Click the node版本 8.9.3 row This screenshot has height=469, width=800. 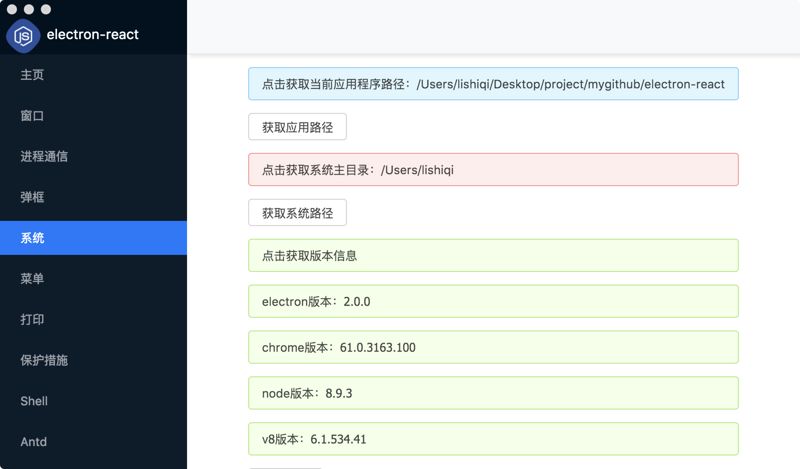(x=493, y=393)
